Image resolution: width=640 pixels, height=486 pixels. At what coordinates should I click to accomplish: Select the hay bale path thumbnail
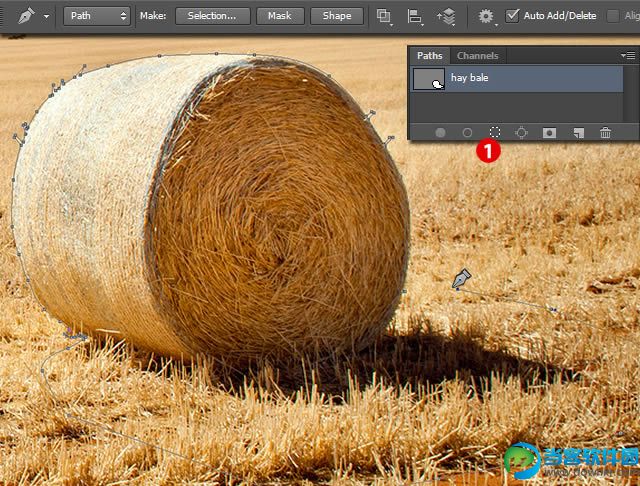428,79
